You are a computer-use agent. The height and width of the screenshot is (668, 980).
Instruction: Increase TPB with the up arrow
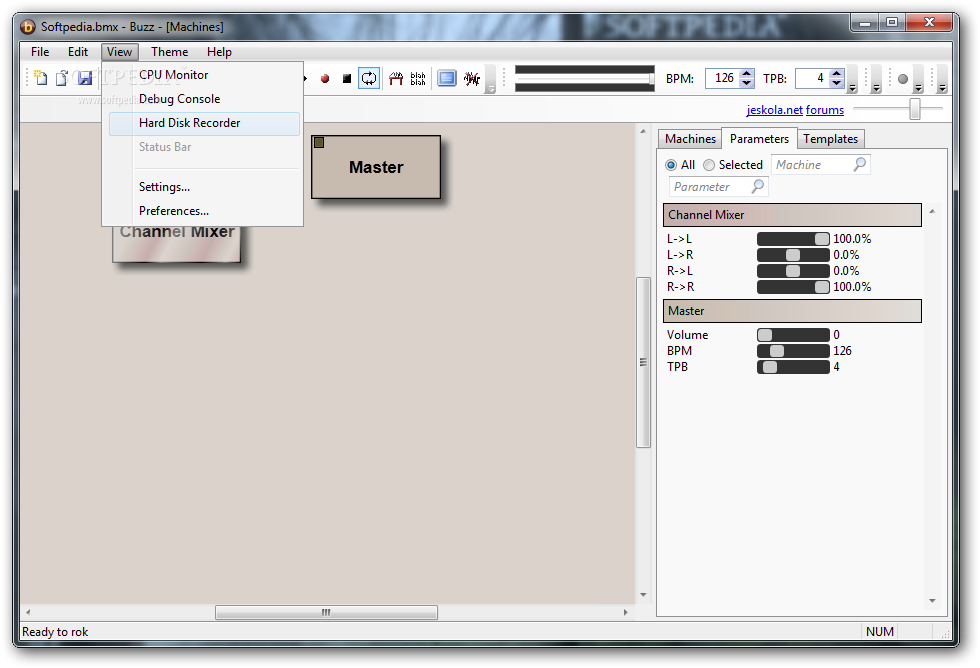point(837,74)
